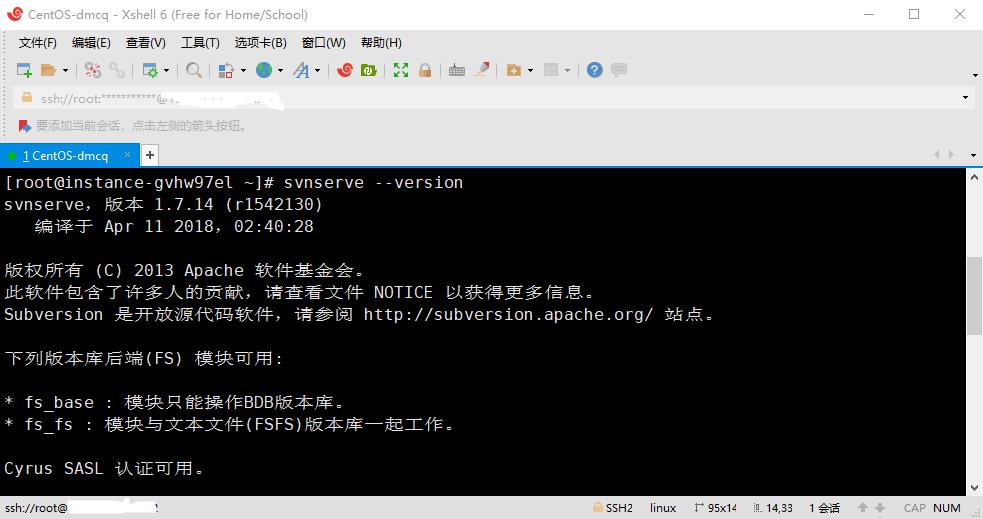Click the http://subversion.apache.org/ URL text
Viewport: 983px width, 519px height.
(x=508, y=314)
